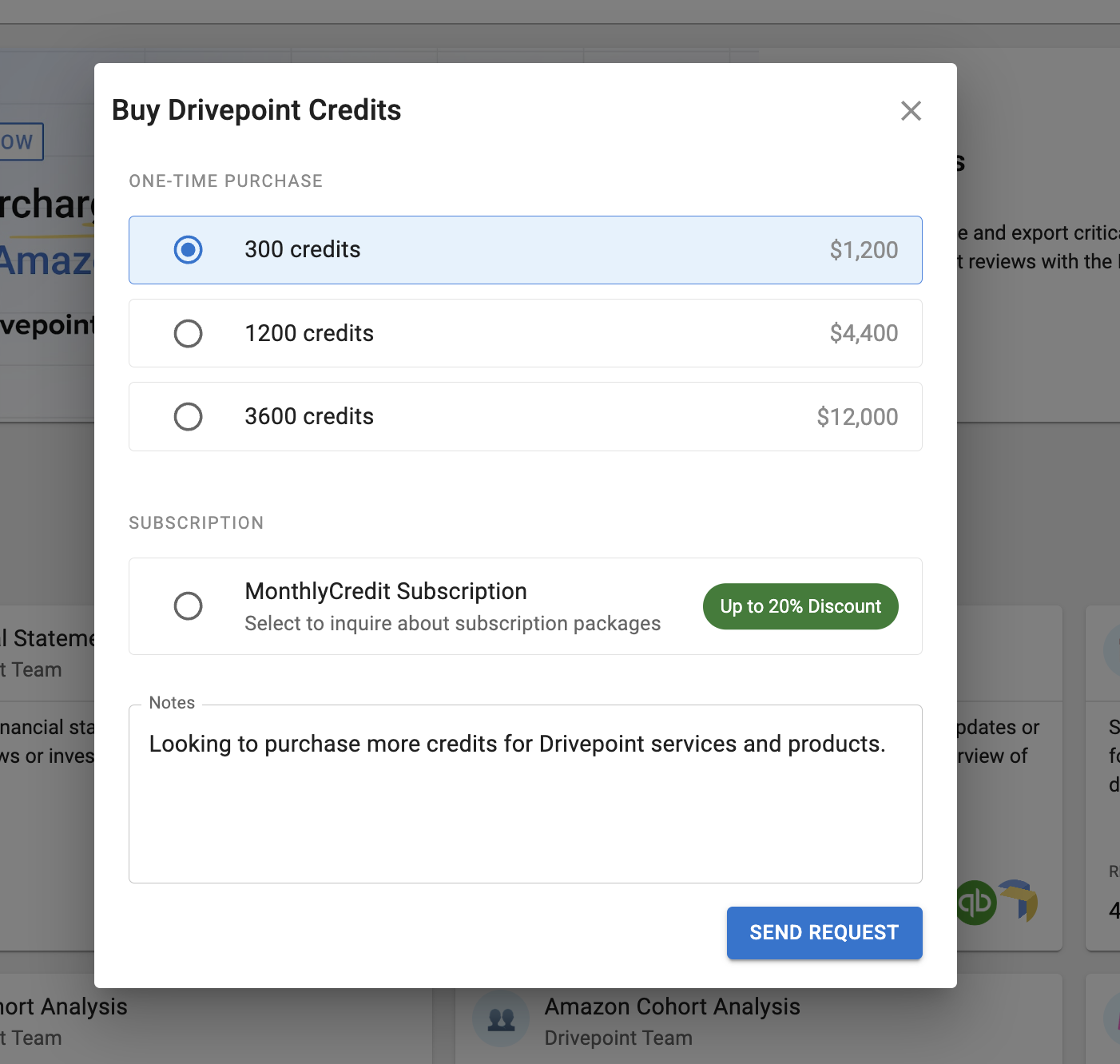Close the Buy Drivepoint Credits dialog

(x=911, y=111)
